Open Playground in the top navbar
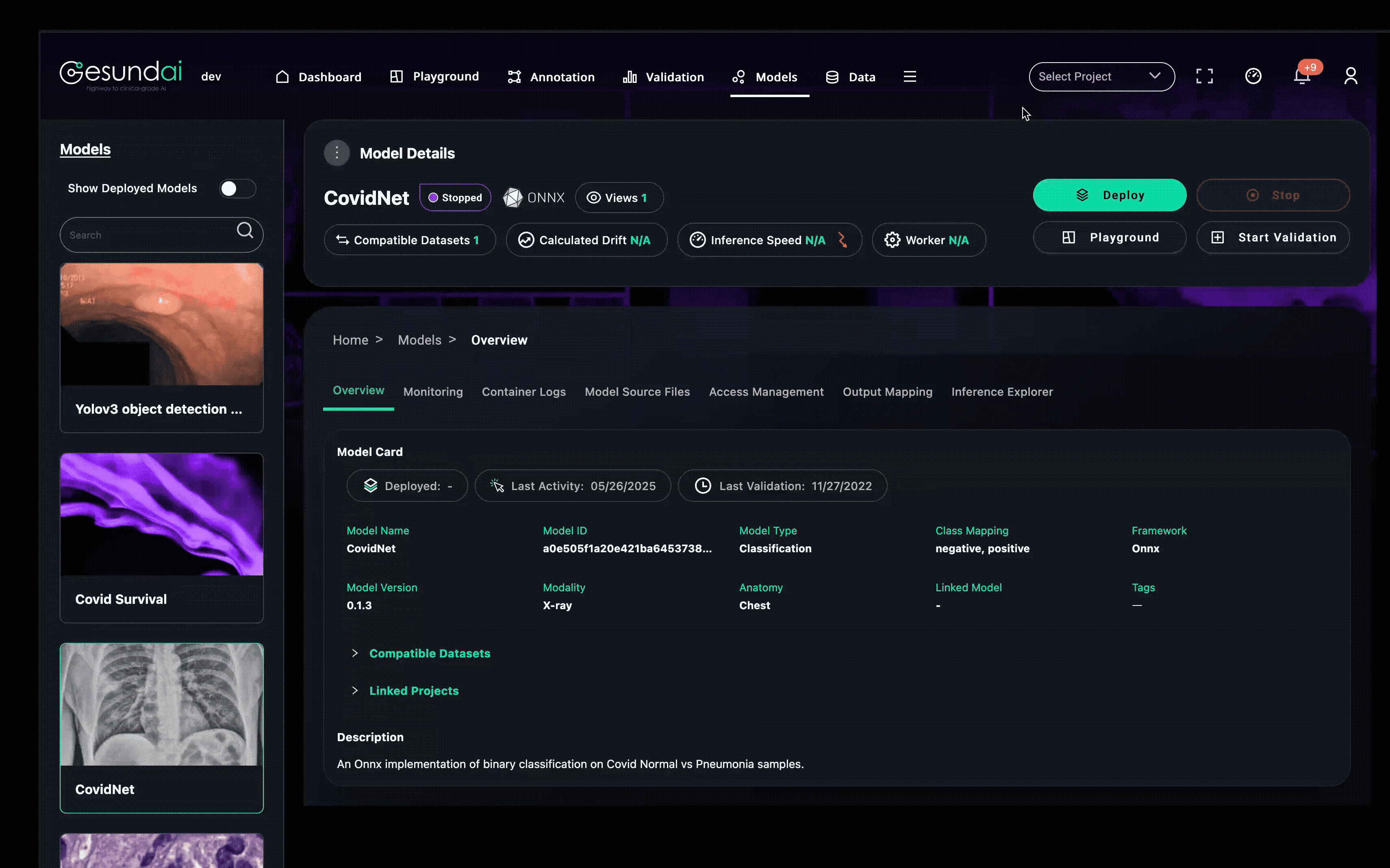This screenshot has height=868, width=1390. tap(434, 76)
